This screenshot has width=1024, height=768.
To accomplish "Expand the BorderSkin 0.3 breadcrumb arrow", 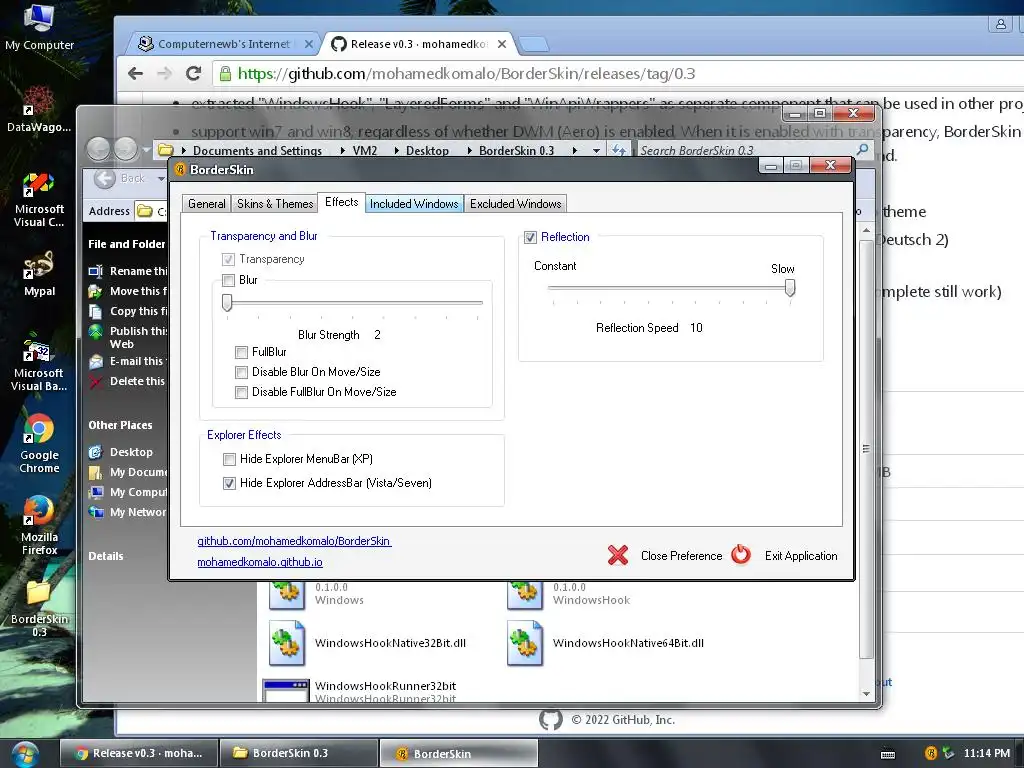I will click(x=575, y=150).
